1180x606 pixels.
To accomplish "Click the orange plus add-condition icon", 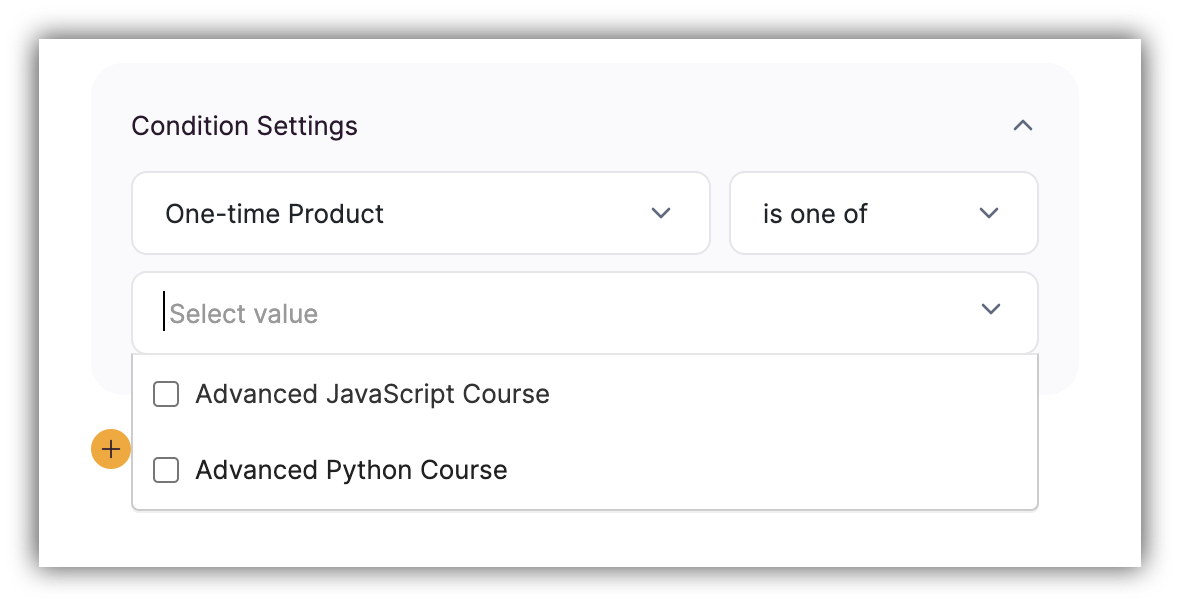I will (x=110, y=450).
